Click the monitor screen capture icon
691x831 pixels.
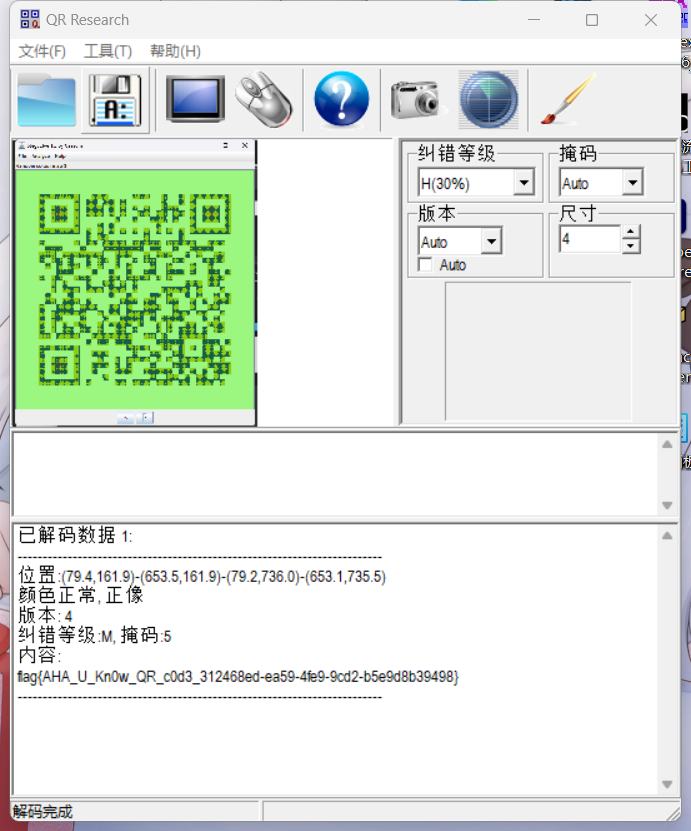click(195, 100)
